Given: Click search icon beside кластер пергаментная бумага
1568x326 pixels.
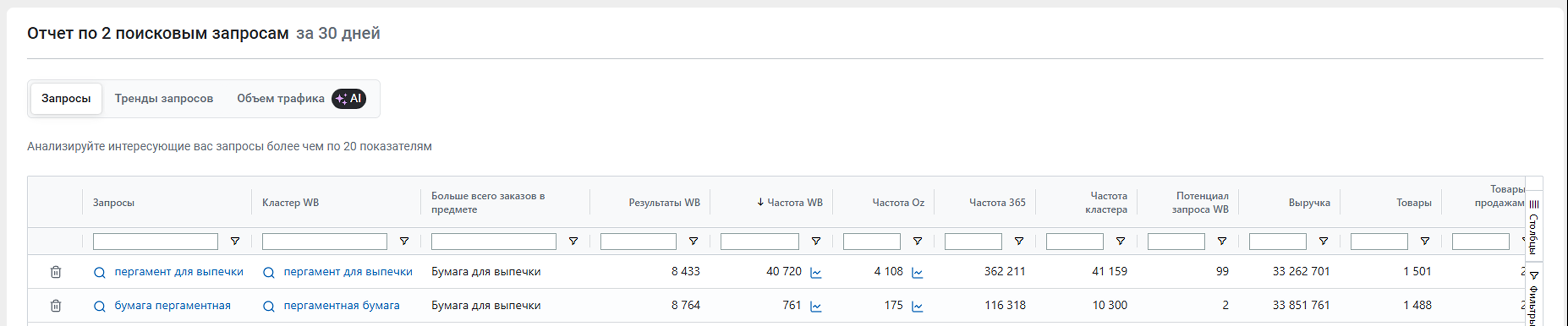Looking at the screenshot, I should 269,306.
